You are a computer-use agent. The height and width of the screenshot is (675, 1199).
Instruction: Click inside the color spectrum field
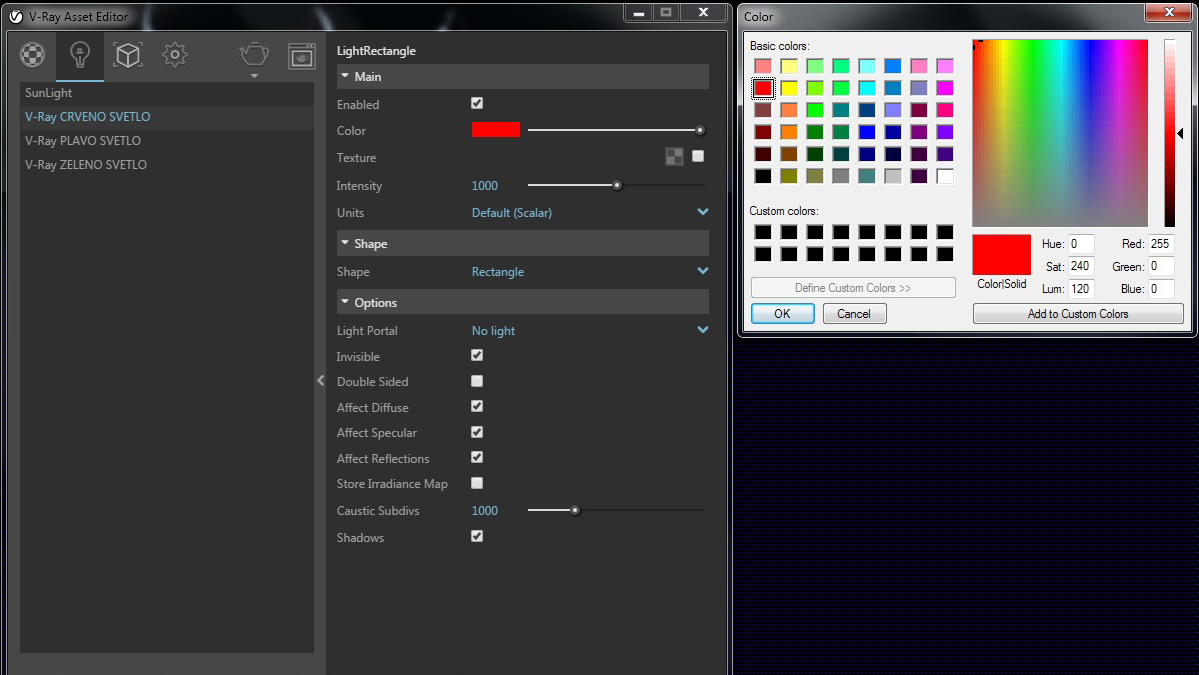pos(1060,133)
